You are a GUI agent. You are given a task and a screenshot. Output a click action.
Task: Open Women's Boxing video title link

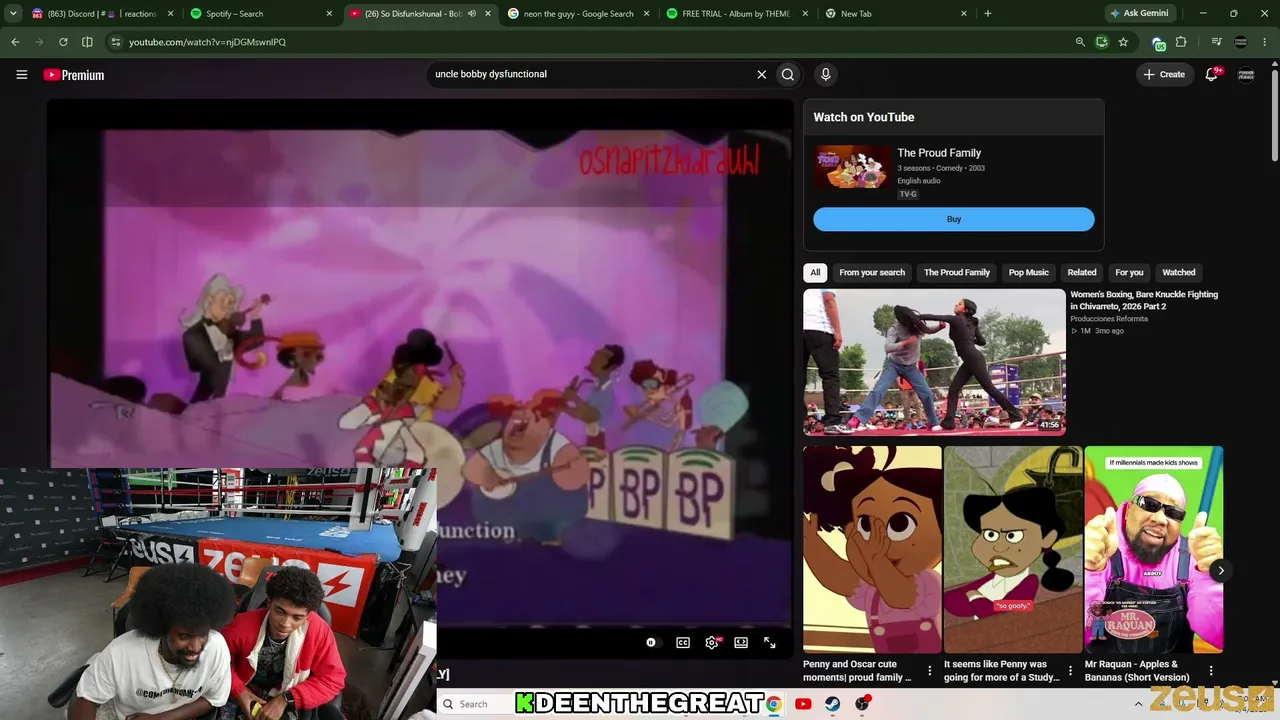click(1144, 300)
